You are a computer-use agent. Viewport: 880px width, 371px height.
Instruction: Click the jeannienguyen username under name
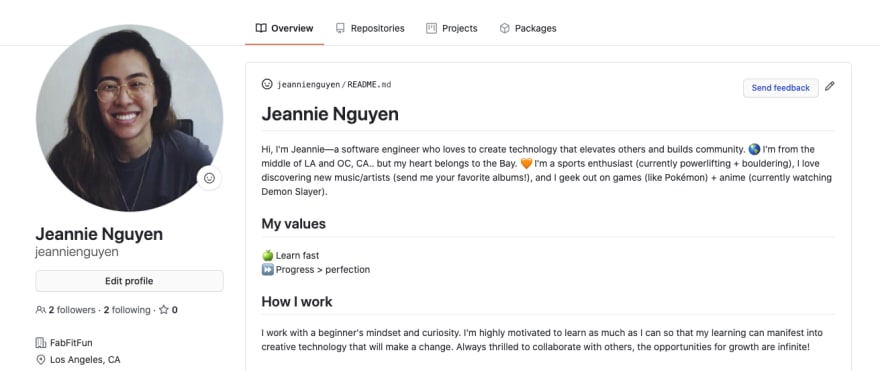pyautogui.click(x=77, y=252)
